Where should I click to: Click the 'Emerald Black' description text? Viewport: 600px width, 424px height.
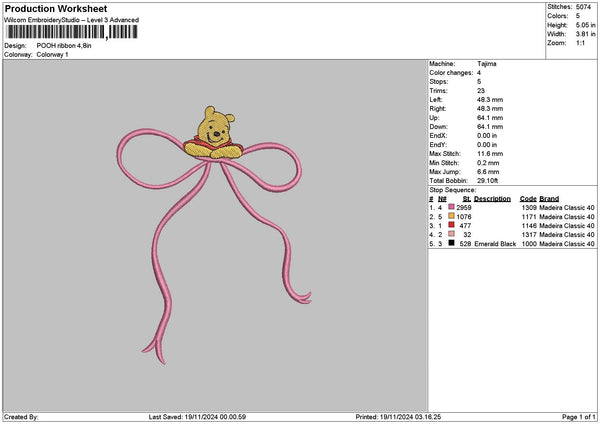[x=495, y=244]
